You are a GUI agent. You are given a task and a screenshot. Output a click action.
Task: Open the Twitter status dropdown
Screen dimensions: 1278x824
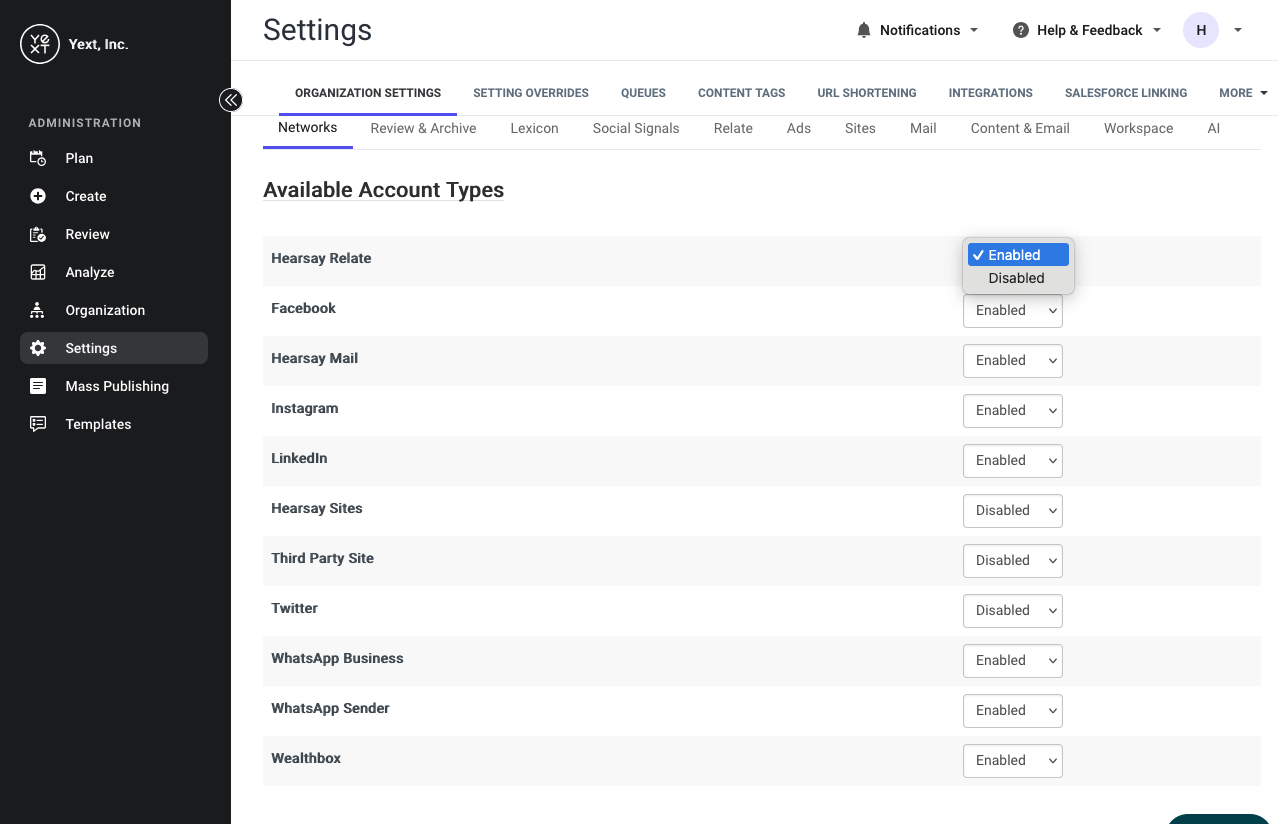click(x=1012, y=611)
